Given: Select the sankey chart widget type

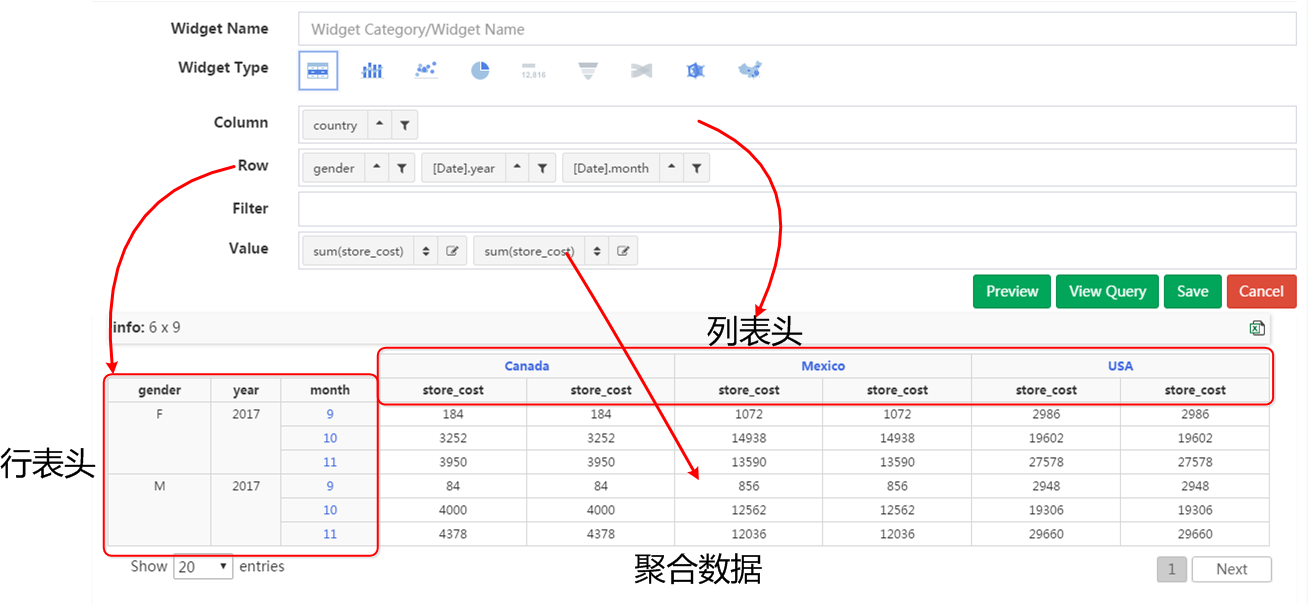Looking at the screenshot, I should click(642, 70).
